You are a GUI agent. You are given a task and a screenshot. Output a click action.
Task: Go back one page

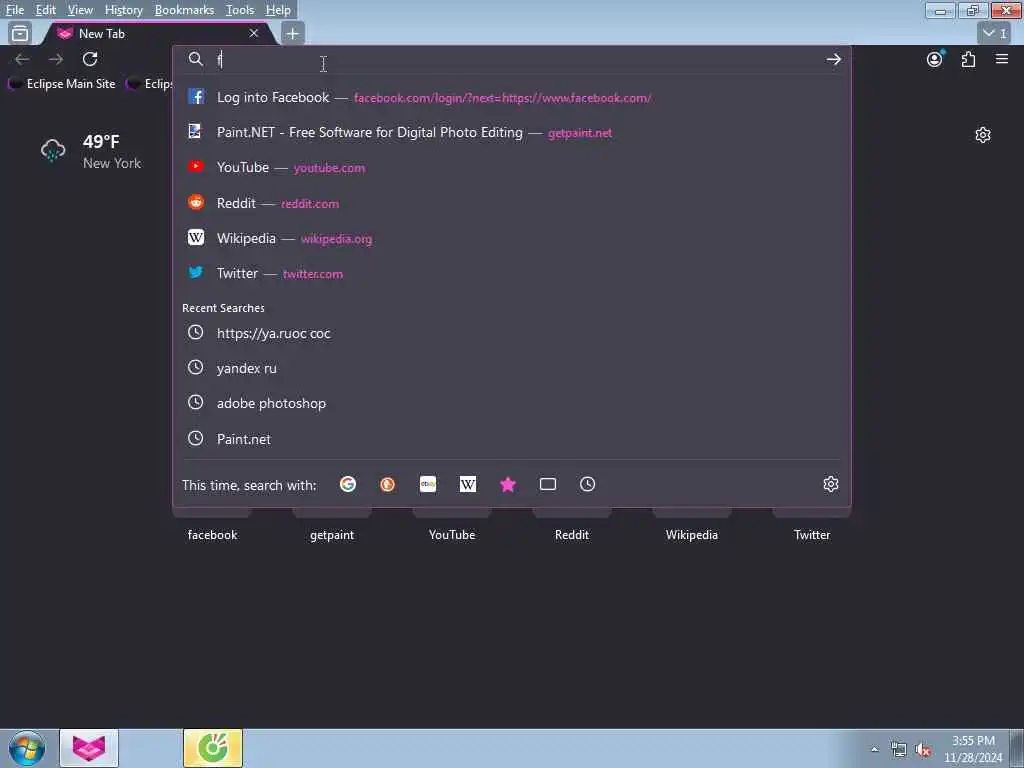(x=22, y=59)
